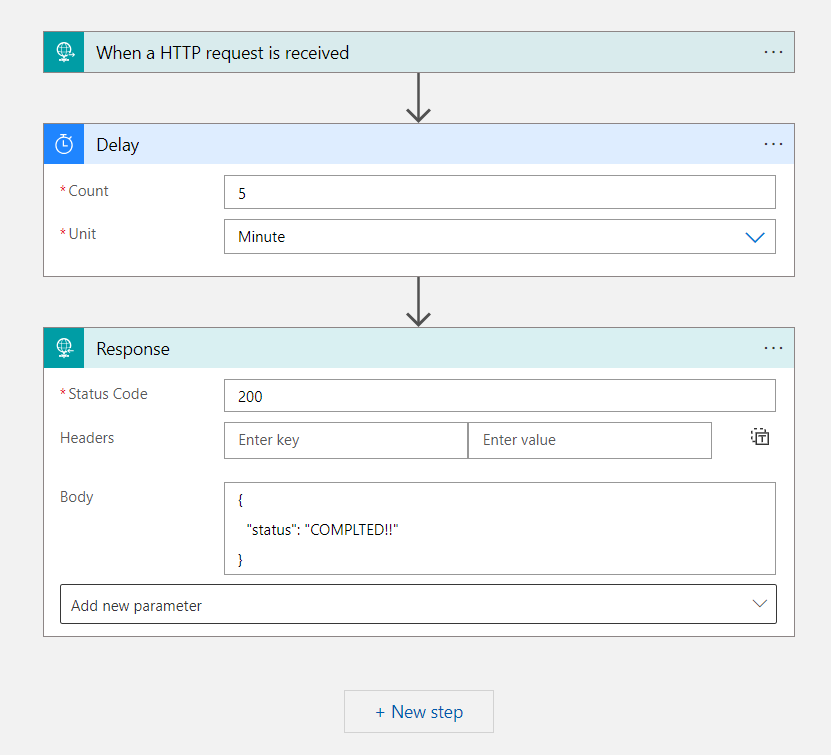This screenshot has height=755, width=831.
Task: Click the New step button
Action: click(419, 712)
